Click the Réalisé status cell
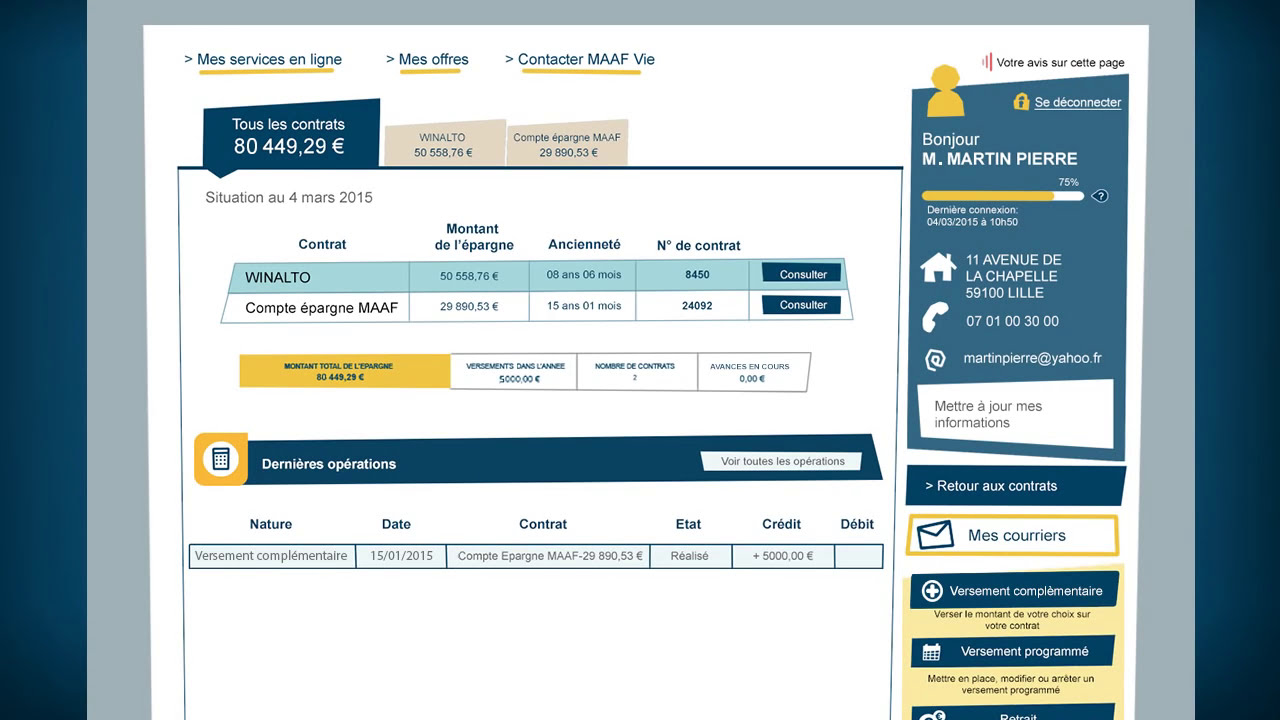Screen dimensions: 1280x720 [x=690, y=556]
